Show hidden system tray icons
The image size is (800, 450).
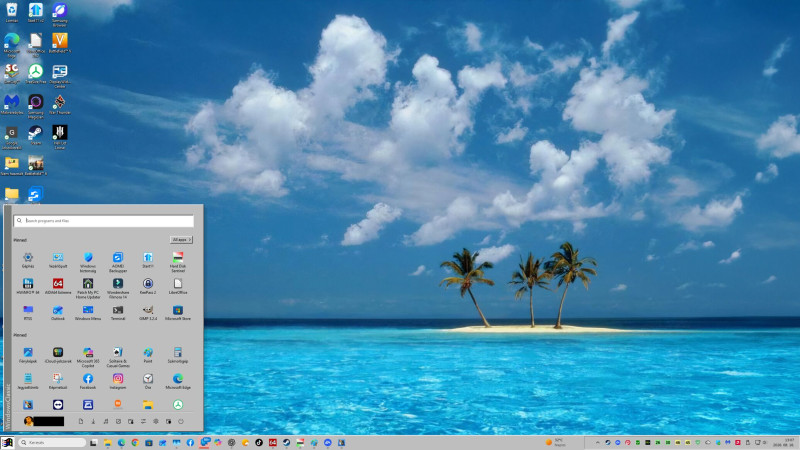pyautogui.click(x=597, y=442)
